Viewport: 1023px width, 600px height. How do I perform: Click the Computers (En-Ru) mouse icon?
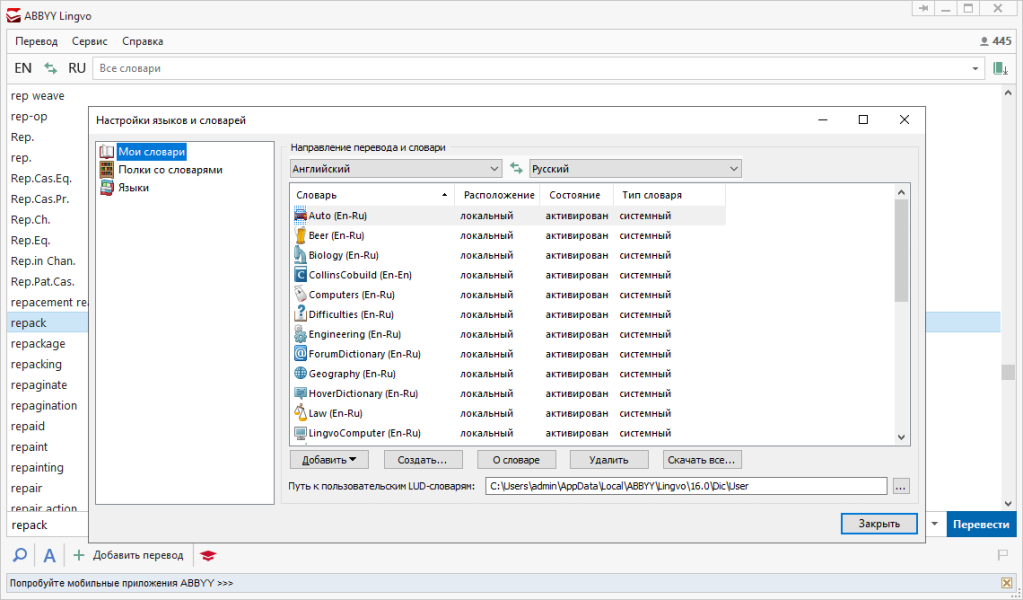(x=300, y=295)
